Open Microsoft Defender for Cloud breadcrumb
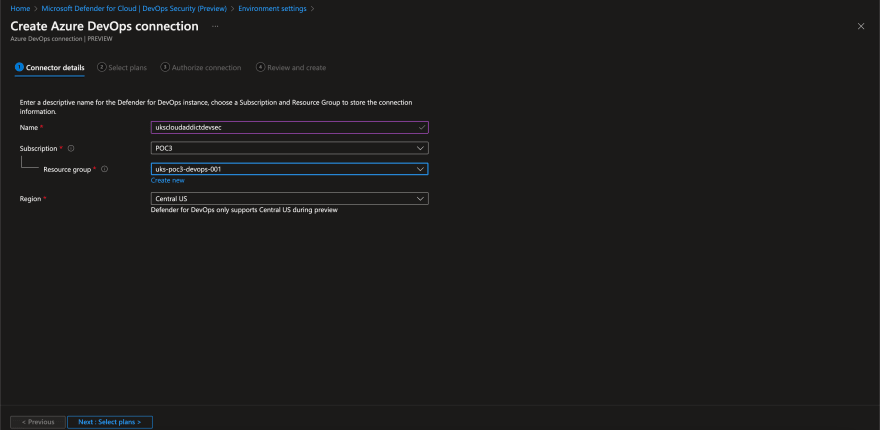 [x=134, y=8]
